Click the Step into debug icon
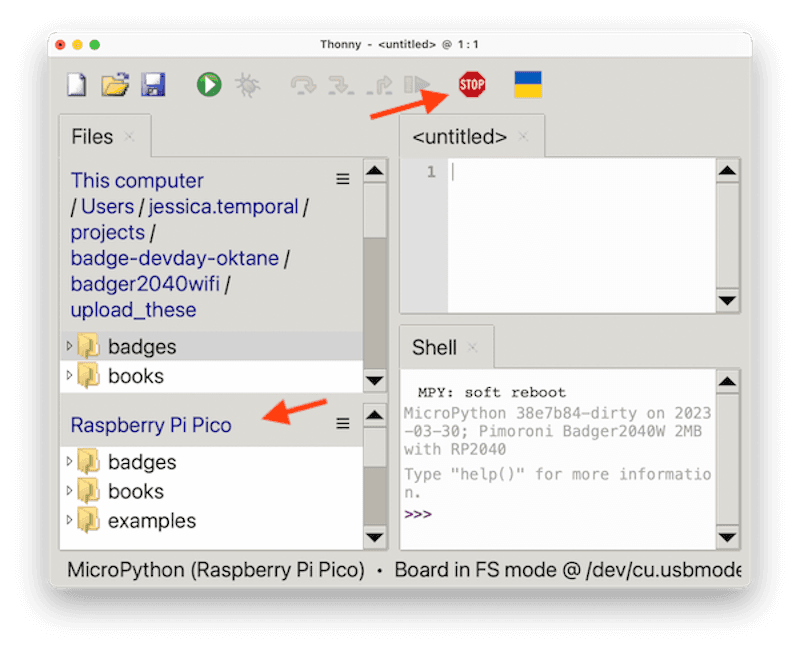 click(341, 85)
